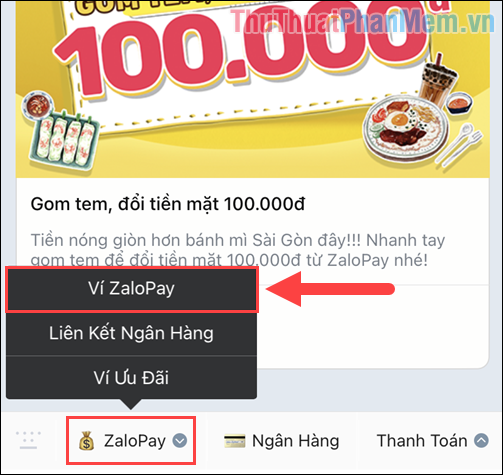503x475 pixels.
Task: Expand the ZaloPay dropdown chevron
Action: tap(180, 441)
